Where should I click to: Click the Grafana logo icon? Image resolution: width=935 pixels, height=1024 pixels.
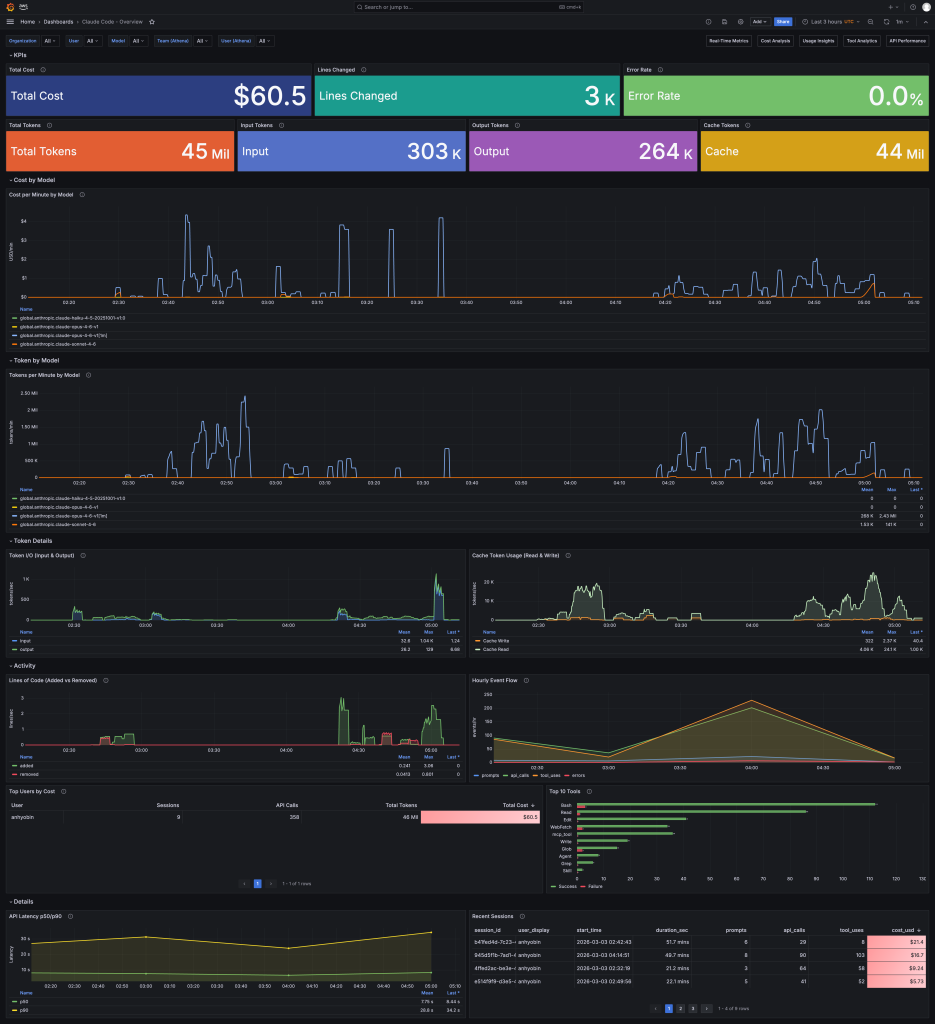pyautogui.click(x=10, y=7)
